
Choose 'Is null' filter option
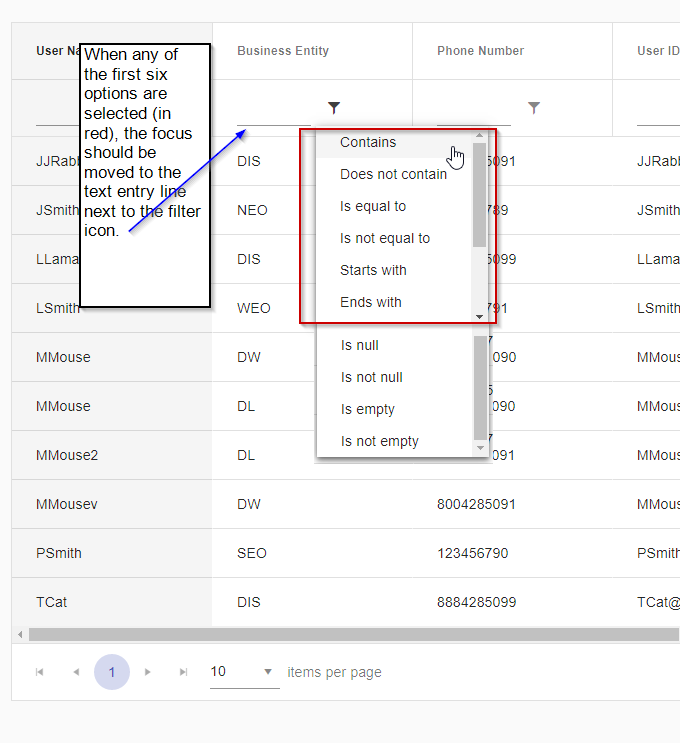(359, 345)
